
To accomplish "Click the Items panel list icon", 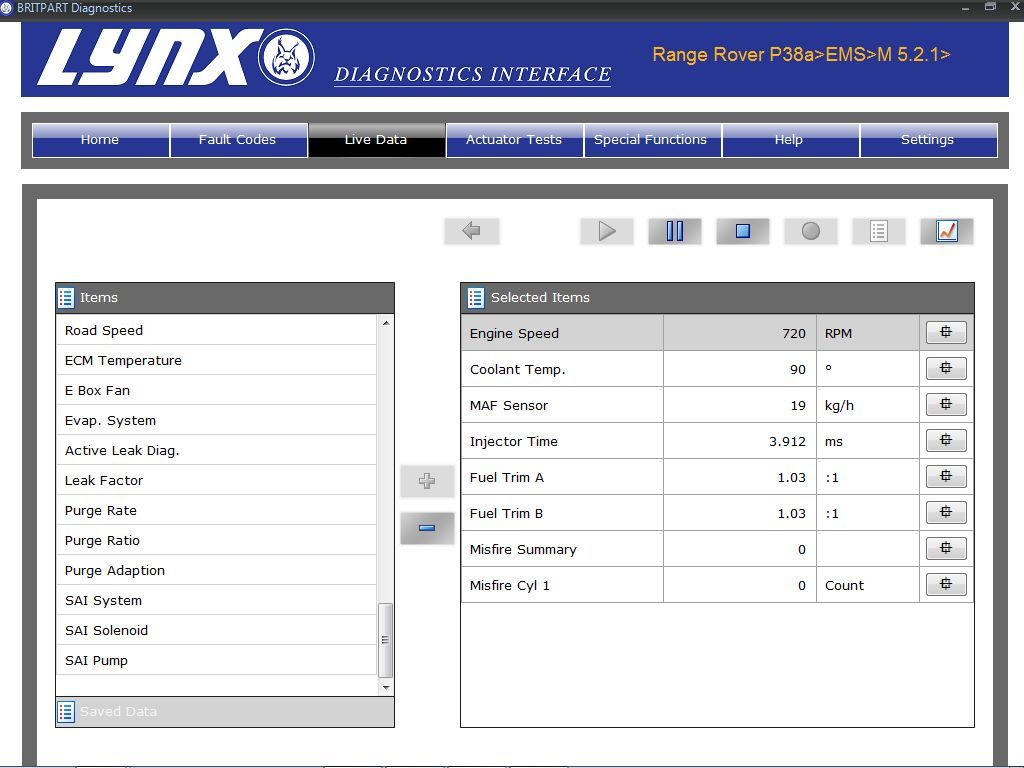I will point(66,298).
